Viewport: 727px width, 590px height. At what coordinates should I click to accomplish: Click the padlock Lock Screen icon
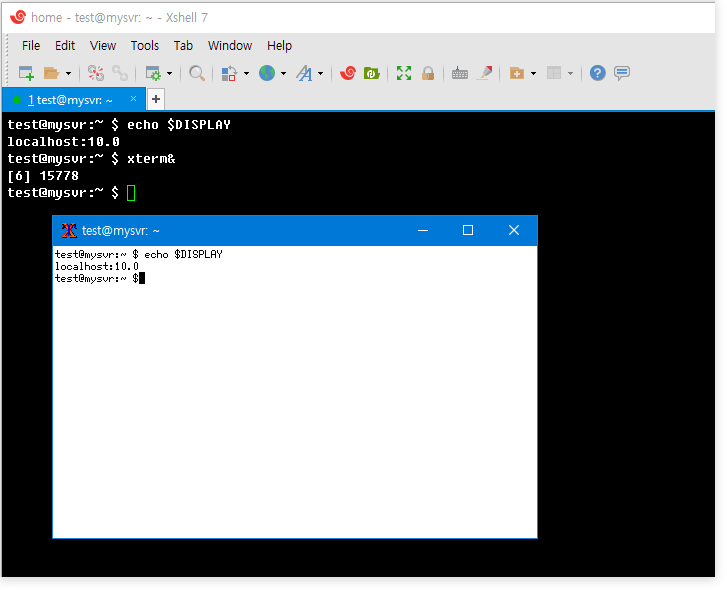tap(428, 73)
